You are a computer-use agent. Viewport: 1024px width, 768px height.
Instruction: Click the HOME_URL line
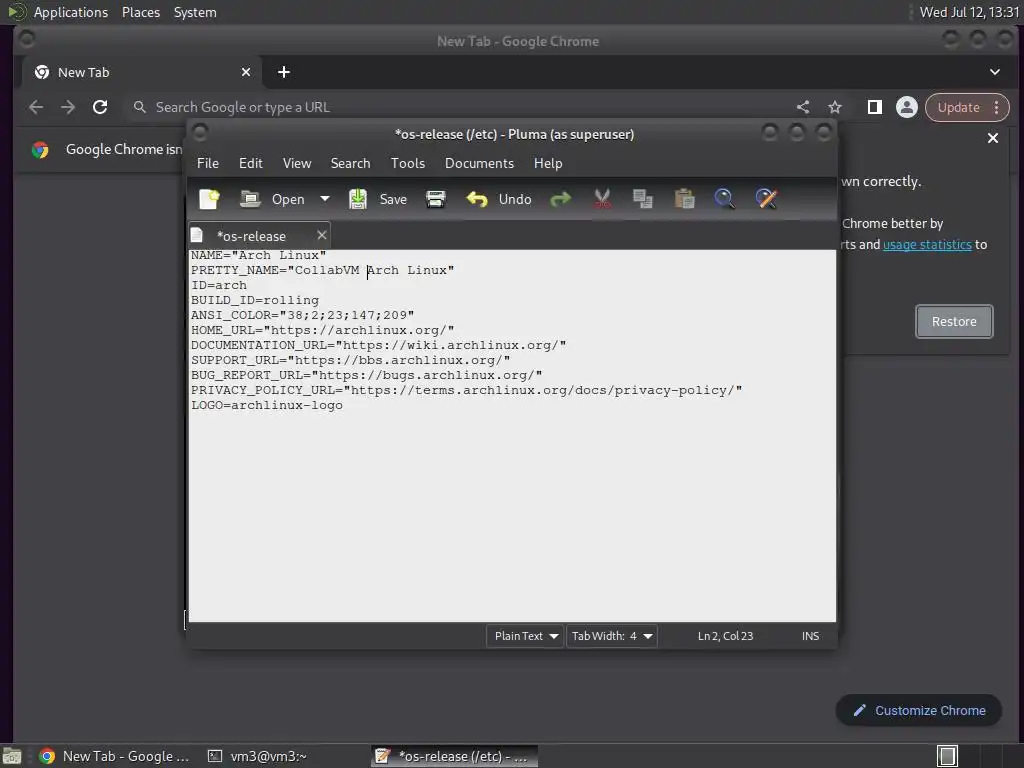coord(323,330)
